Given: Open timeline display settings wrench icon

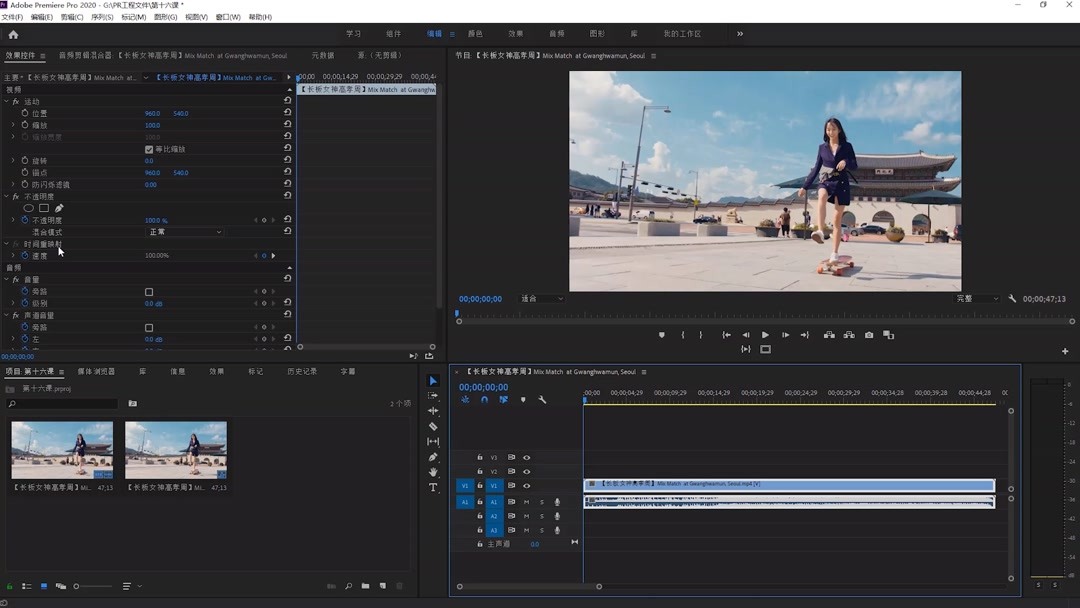Looking at the screenshot, I should (x=542, y=400).
